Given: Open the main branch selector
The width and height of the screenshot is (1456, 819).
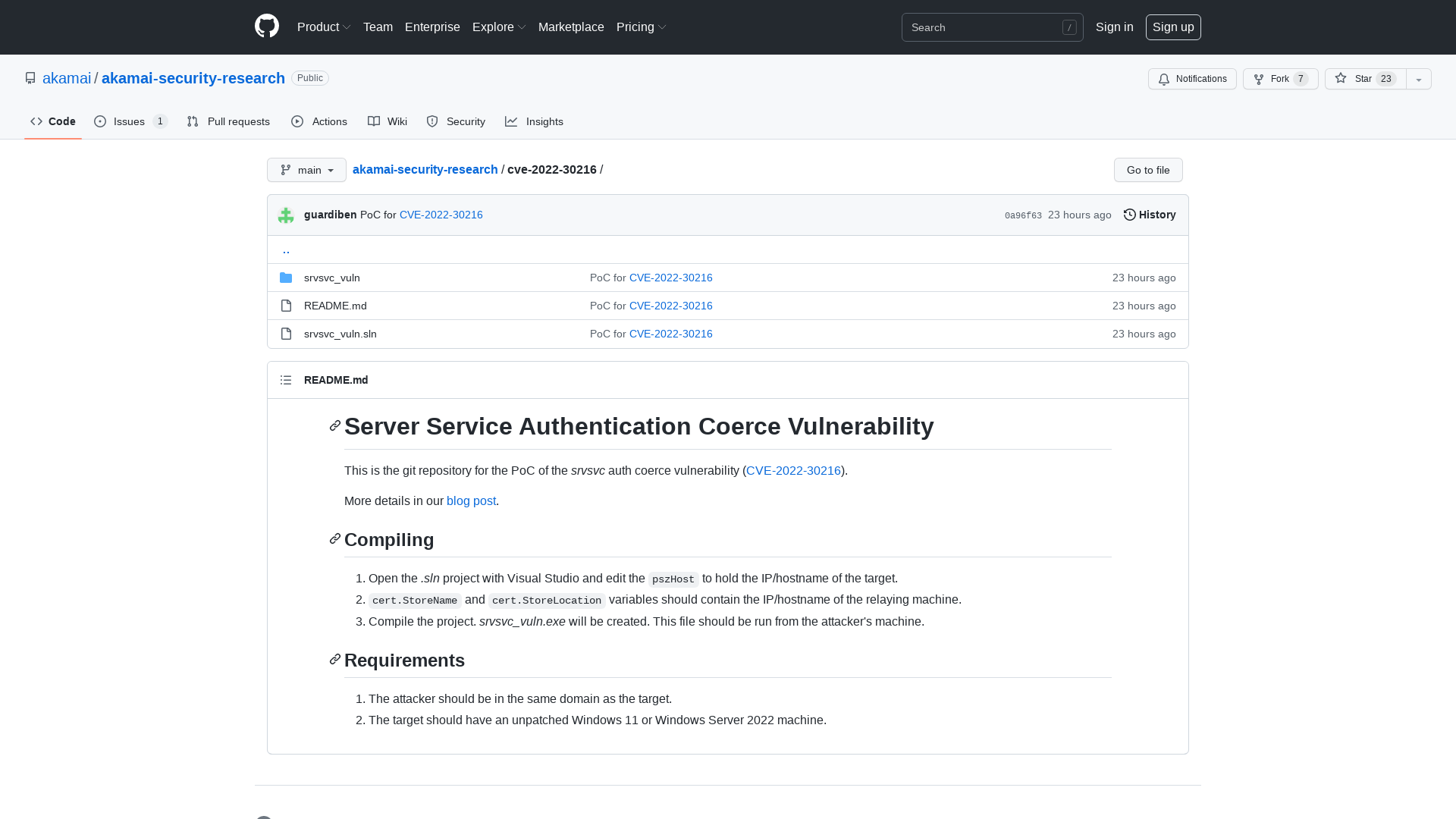Looking at the screenshot, I should click(306, 170).
